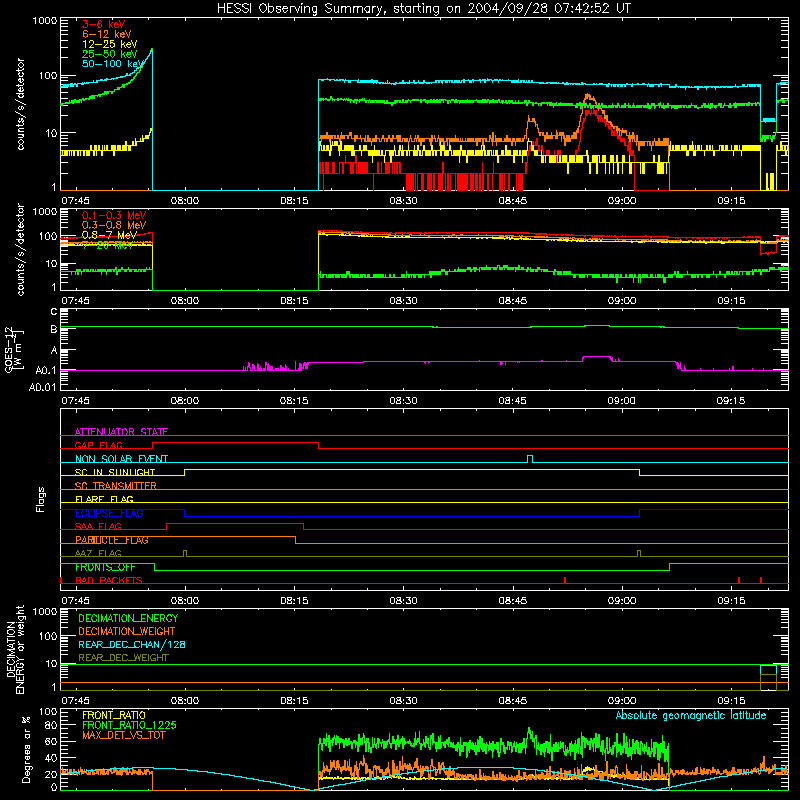Click the 09:00 tick under the decimation panel

621,701
